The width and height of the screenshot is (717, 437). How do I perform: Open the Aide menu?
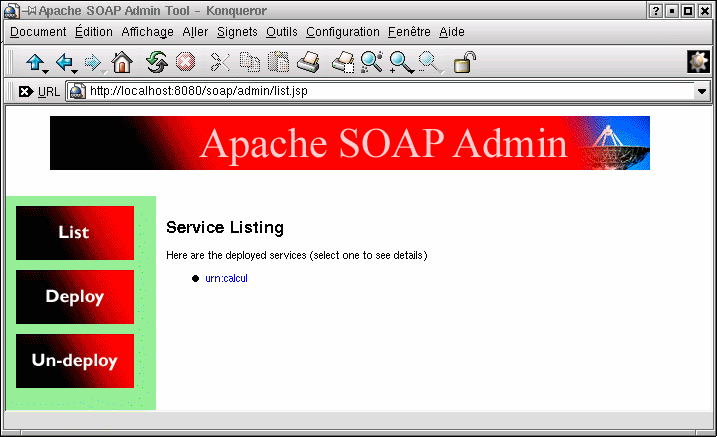click(x=452, y=32)
